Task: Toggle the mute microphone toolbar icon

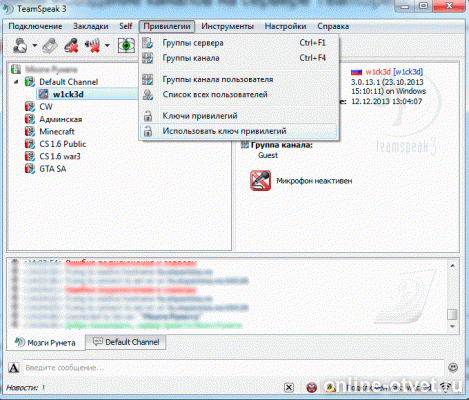Action: [71, 45]
